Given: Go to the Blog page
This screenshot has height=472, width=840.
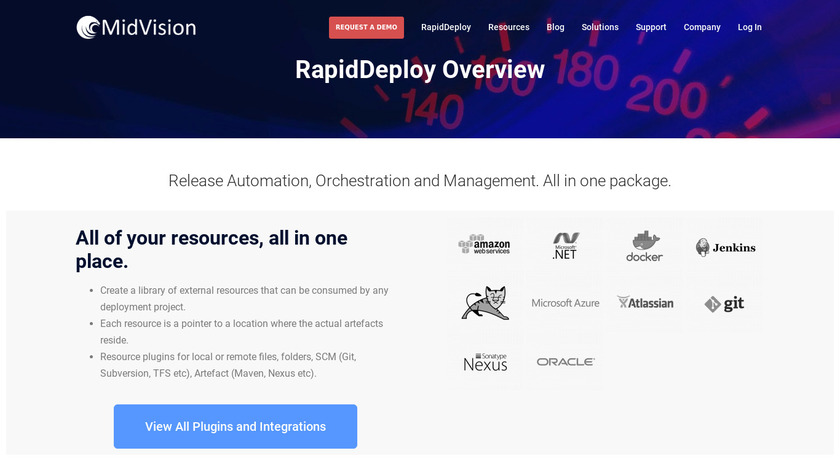Looking at the screenshot, I should 555,28.
